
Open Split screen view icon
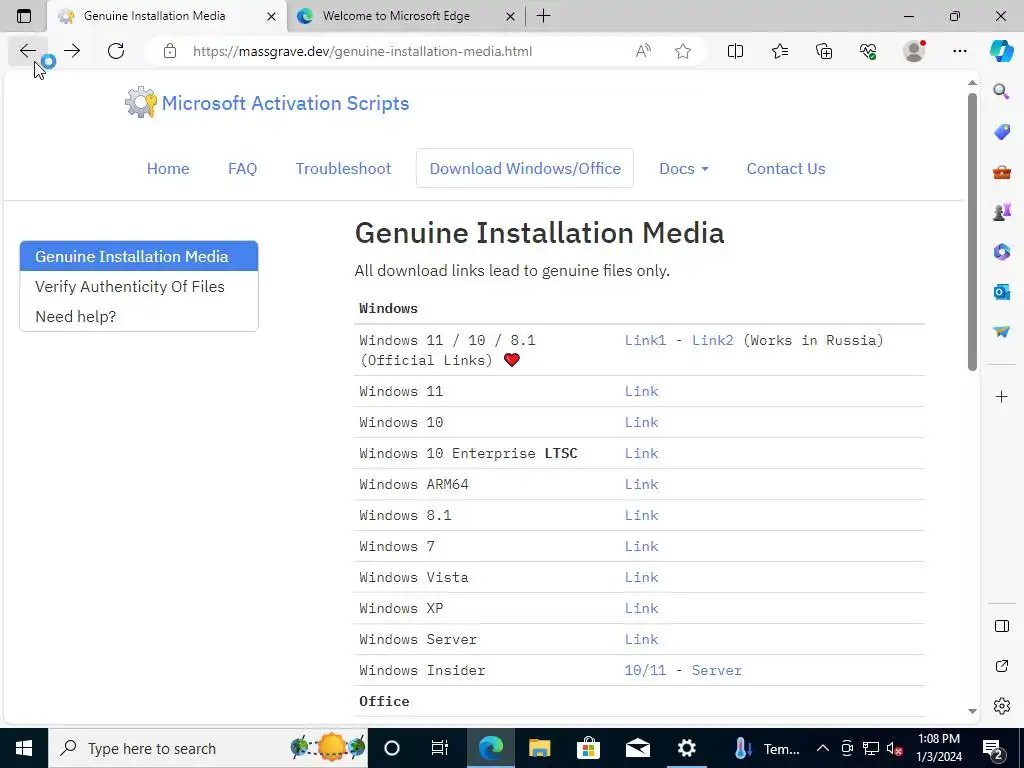735,51
